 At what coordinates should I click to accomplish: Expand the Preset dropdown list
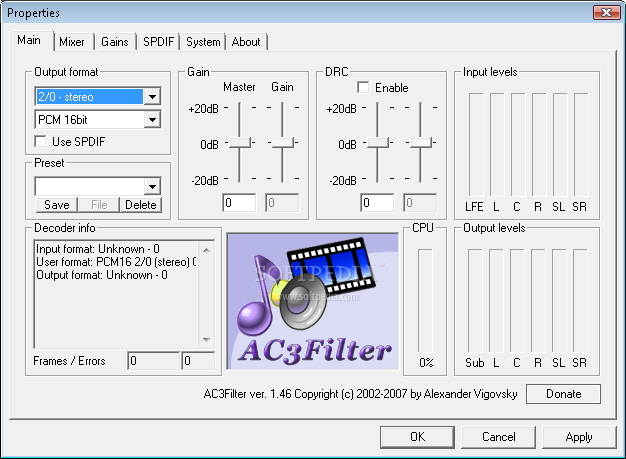click(x=152, y=186)
